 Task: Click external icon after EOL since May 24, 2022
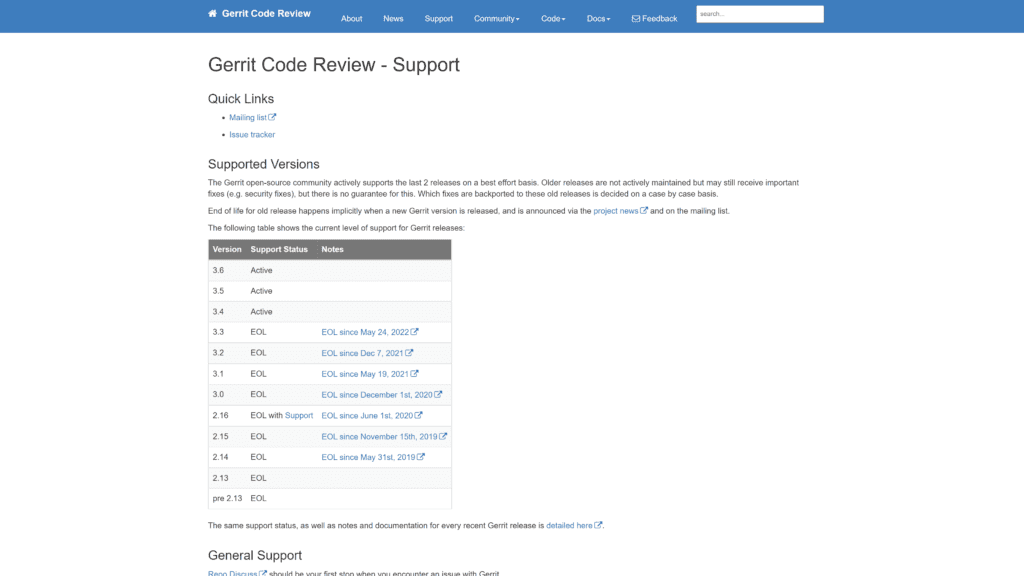415,332
